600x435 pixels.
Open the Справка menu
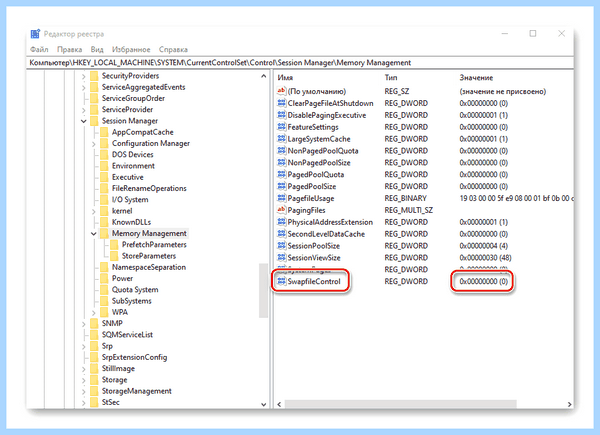[x=173, y=49]
